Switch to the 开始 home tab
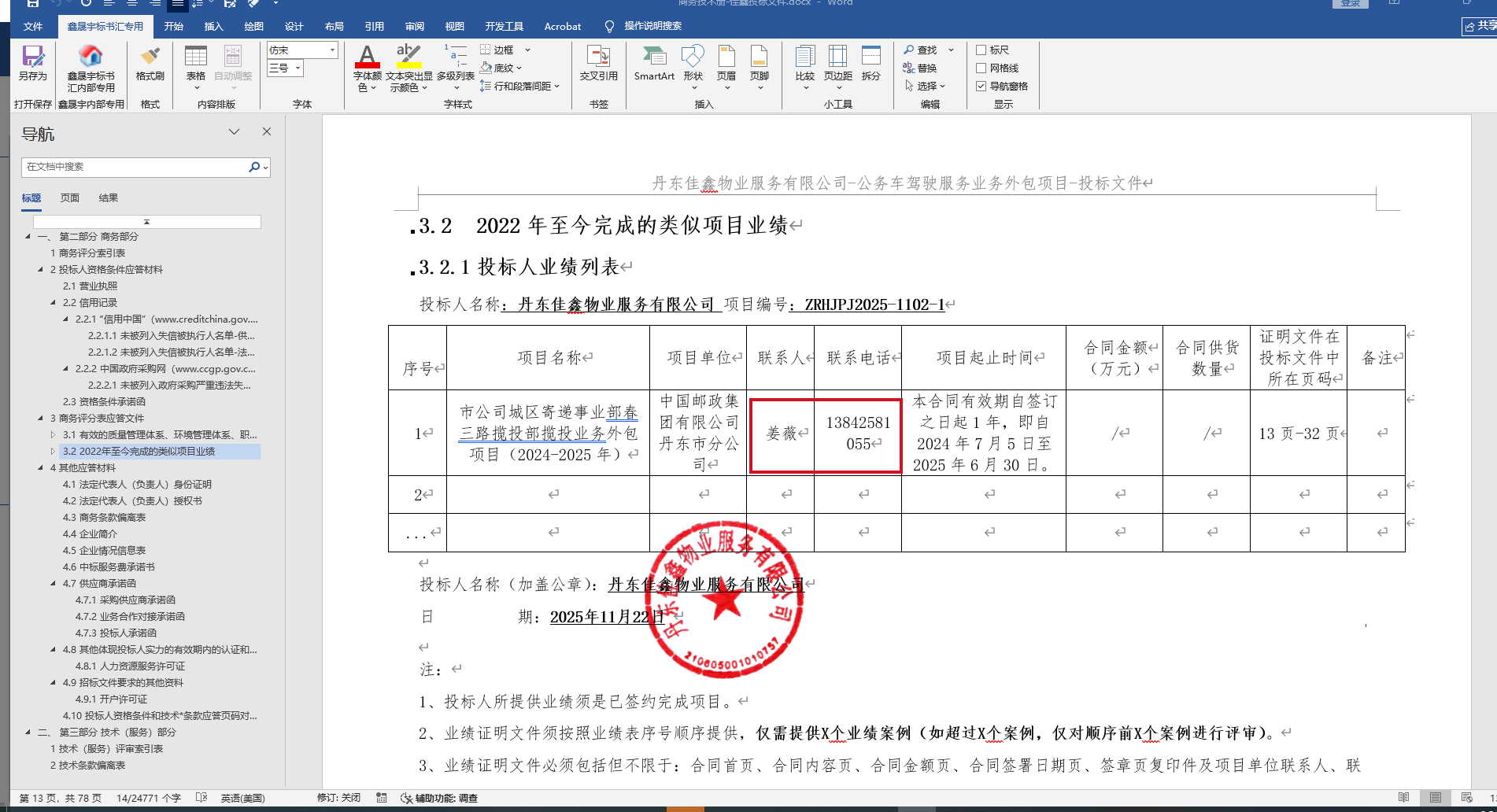Image resolution: width=1497 pixels, height=812 pixels. (x=173, y=26)
